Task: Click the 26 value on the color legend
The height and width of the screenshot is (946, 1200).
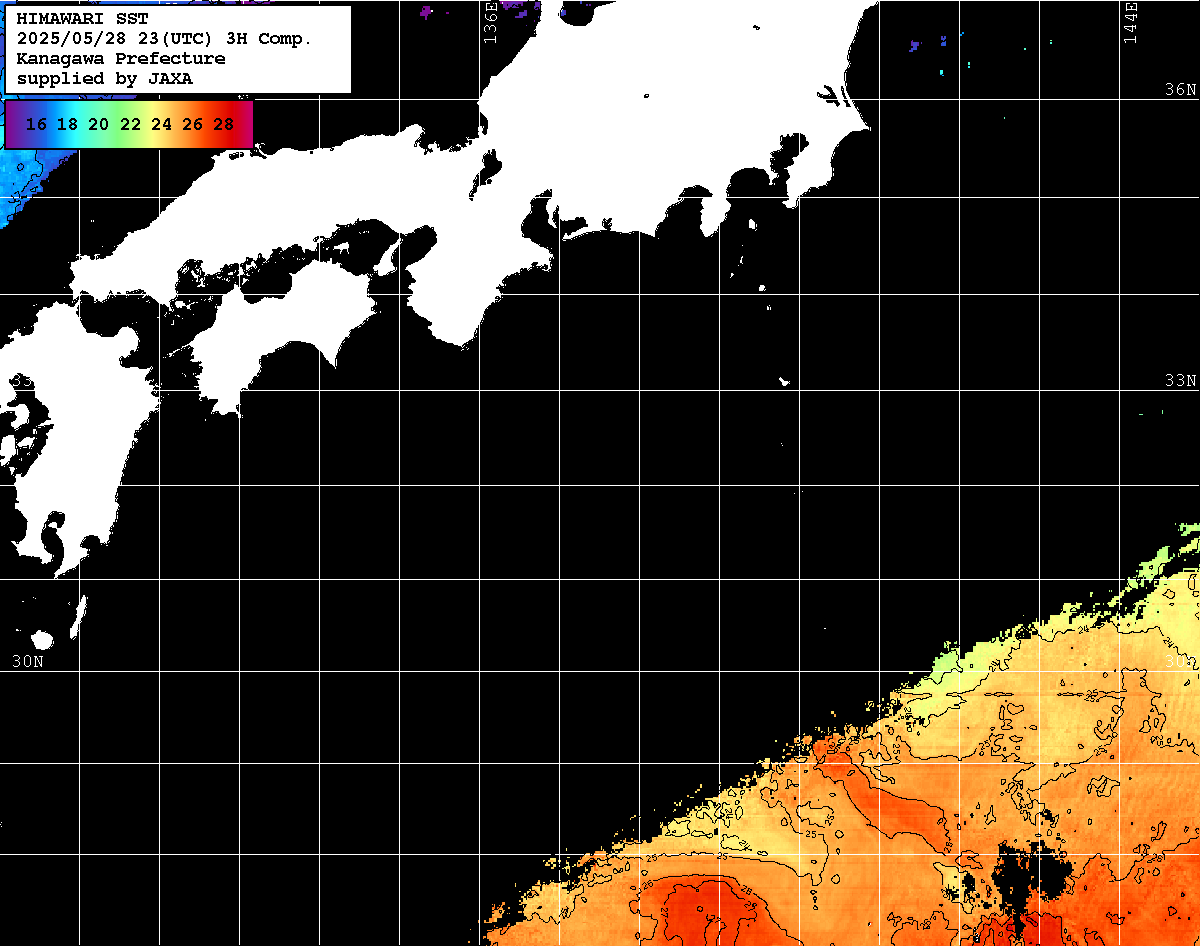Action: coord(192,125)
